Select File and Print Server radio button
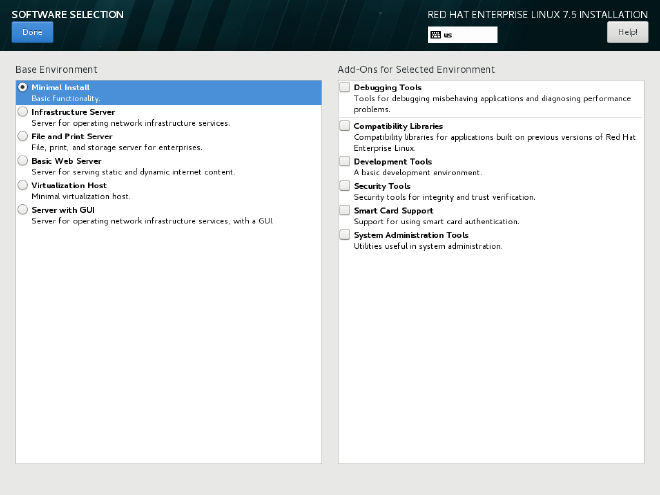660x495 pixels. (23, 136)
